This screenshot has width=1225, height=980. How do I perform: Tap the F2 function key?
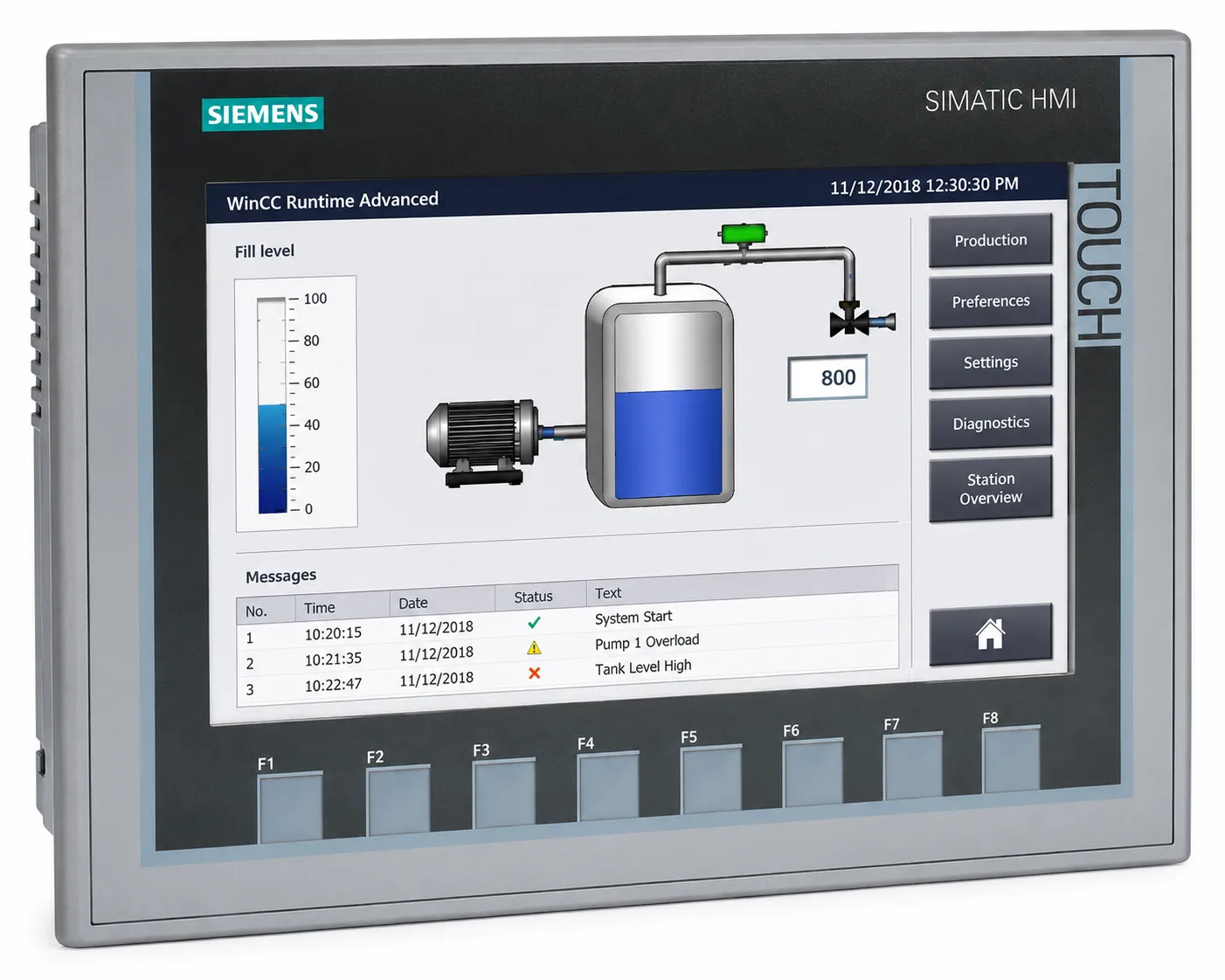[x=398, y=800]
